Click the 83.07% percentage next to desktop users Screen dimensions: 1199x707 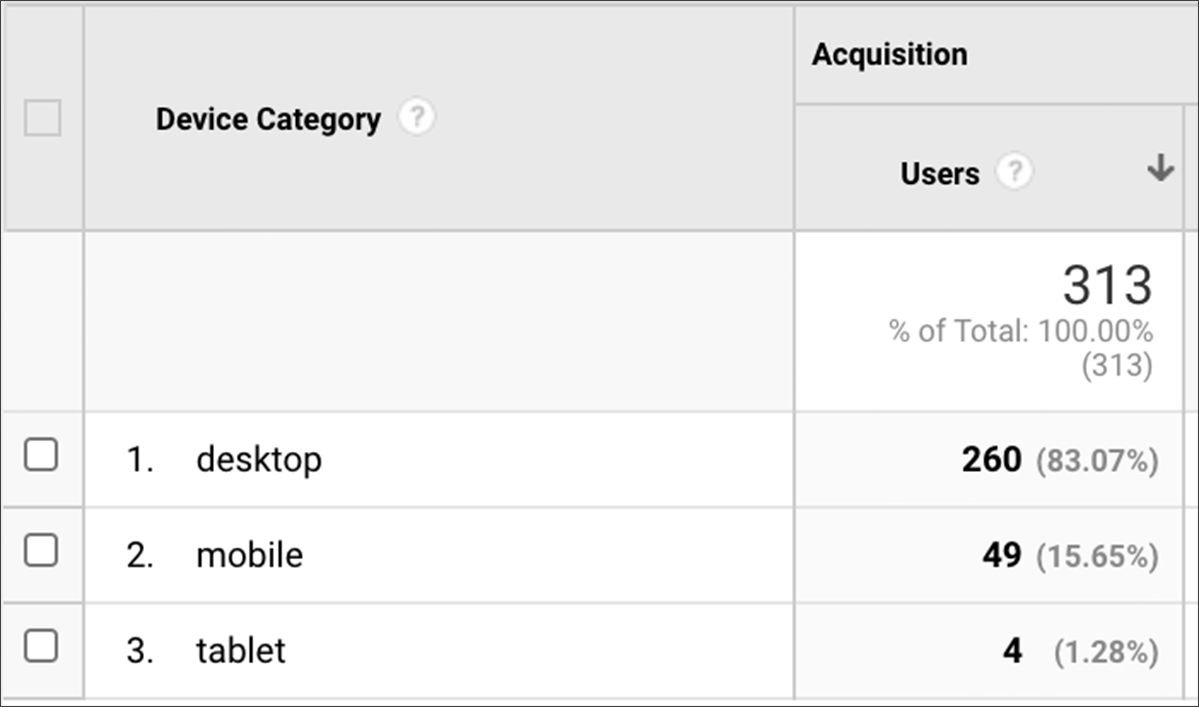click(1098, 459)
